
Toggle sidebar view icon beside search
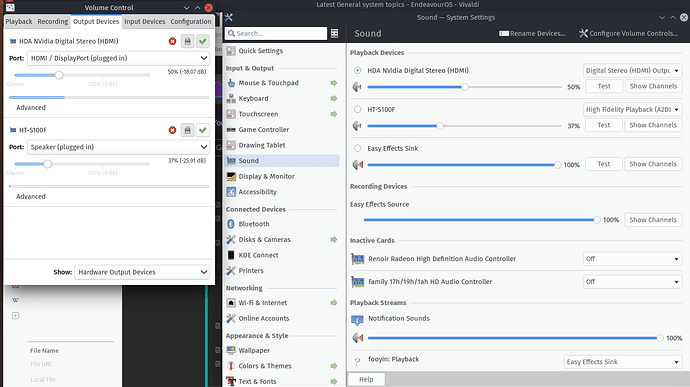tap(334, 33)
